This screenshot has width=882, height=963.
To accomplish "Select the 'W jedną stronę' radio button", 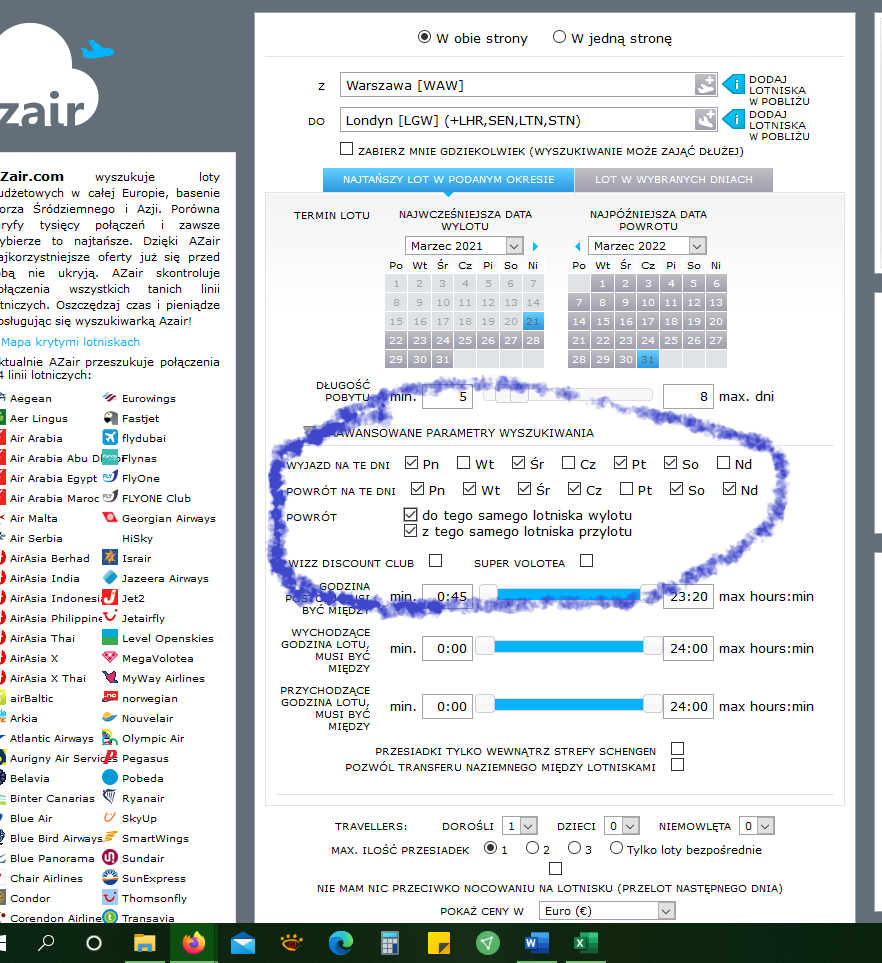I will click(559, 37).
